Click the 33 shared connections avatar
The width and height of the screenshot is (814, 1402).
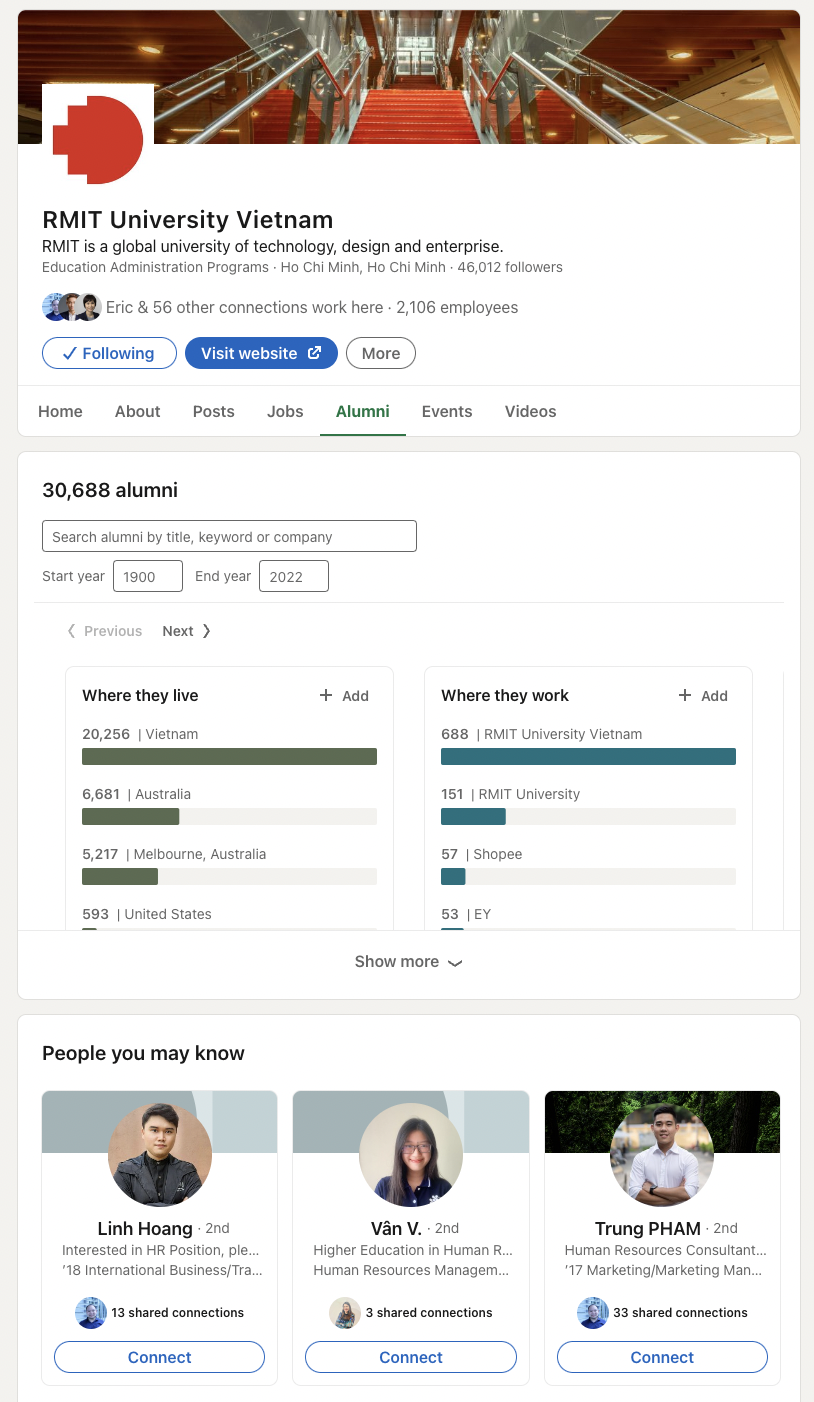pos(593,1313)
